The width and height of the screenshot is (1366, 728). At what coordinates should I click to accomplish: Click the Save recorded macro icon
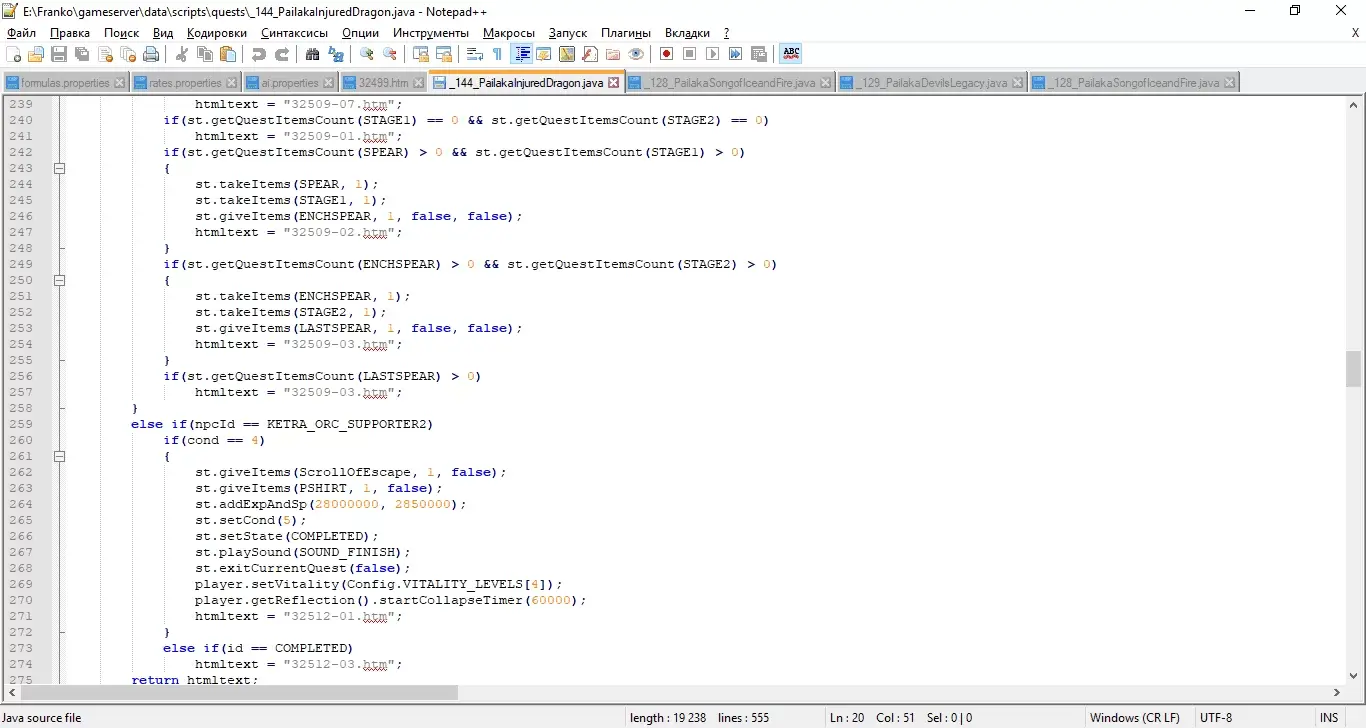[x=759, y=54]
